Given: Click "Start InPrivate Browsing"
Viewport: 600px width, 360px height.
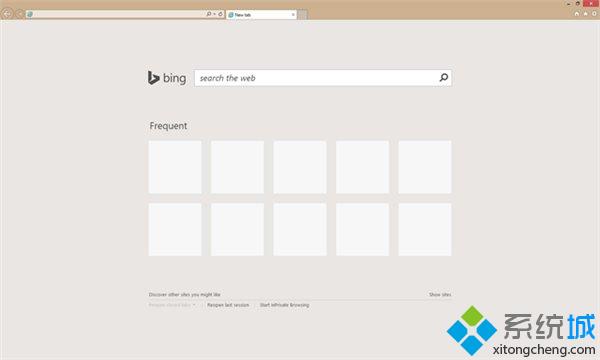Looking at the screenshot, I should pos(284,305).
